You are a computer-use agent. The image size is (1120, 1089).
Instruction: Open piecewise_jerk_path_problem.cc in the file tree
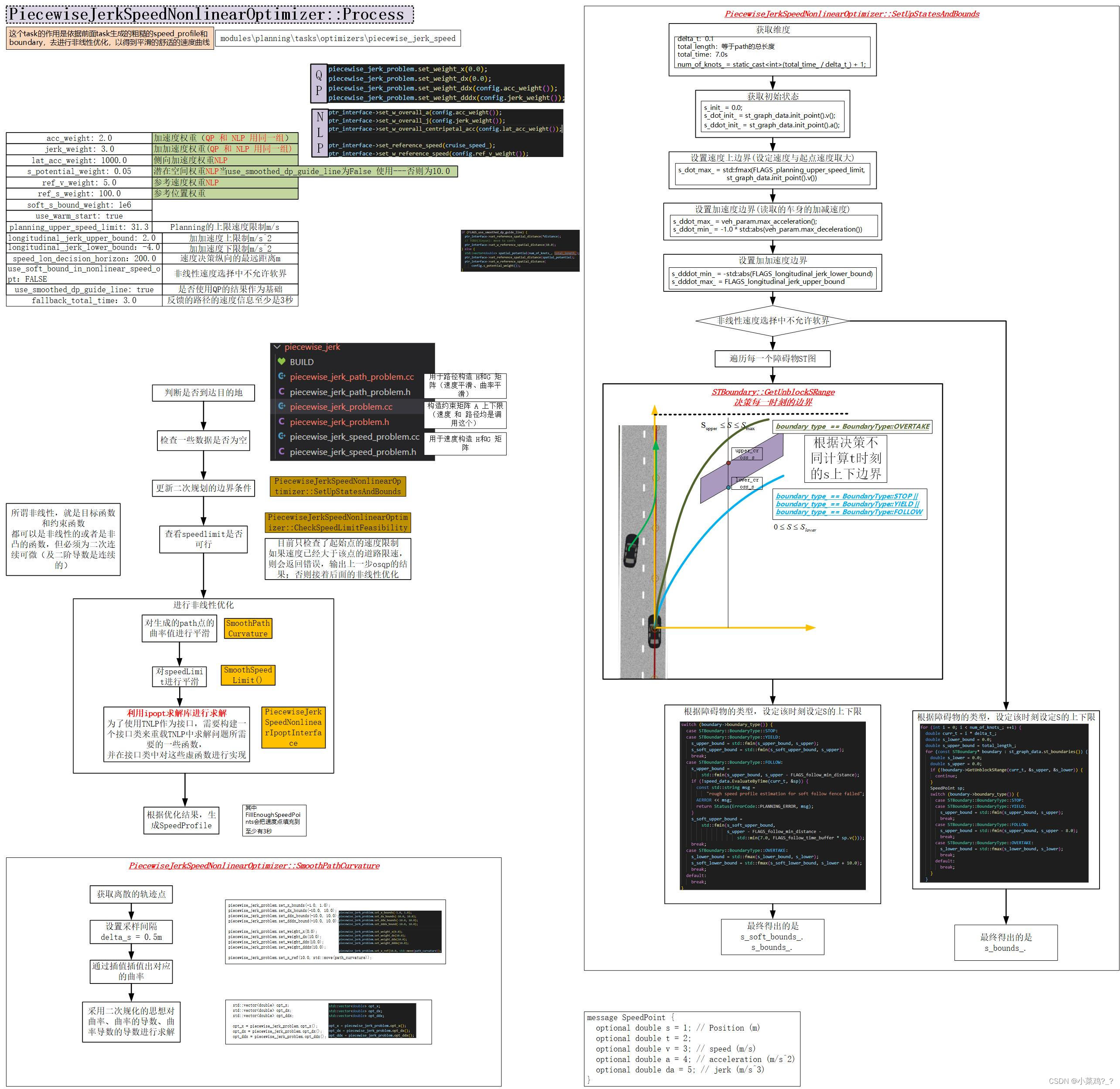352,377
